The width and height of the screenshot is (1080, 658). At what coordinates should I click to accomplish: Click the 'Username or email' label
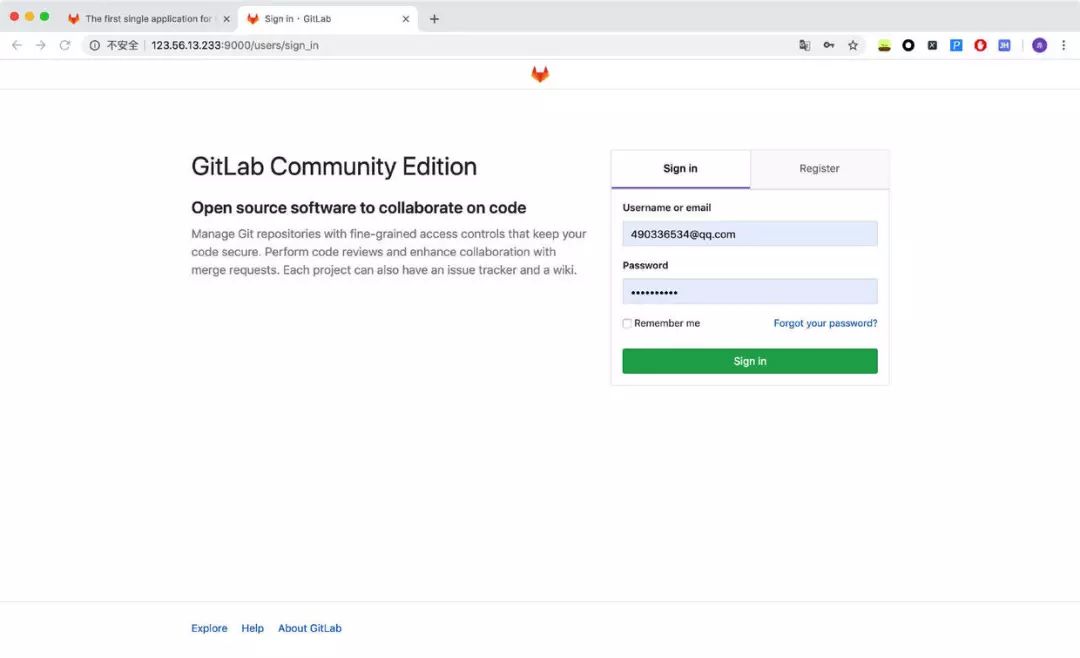[x=667, y=207]
